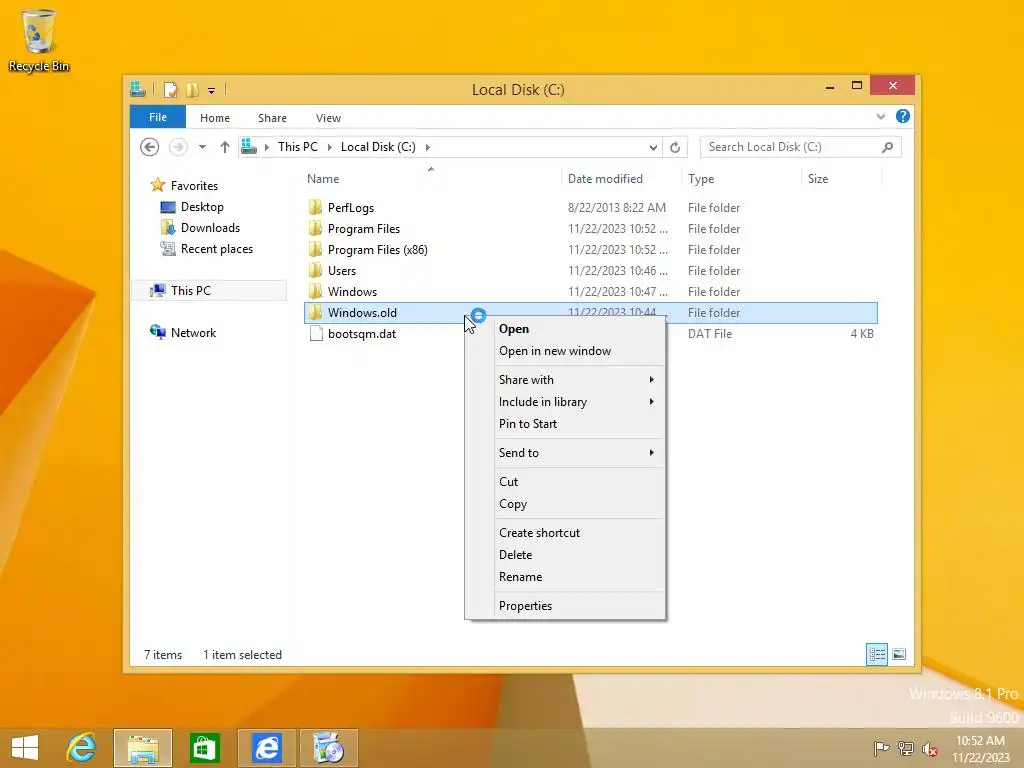
Task: Open the Windows Store taskbar icon
Action: pyautogui.click(x=204, y=748)
